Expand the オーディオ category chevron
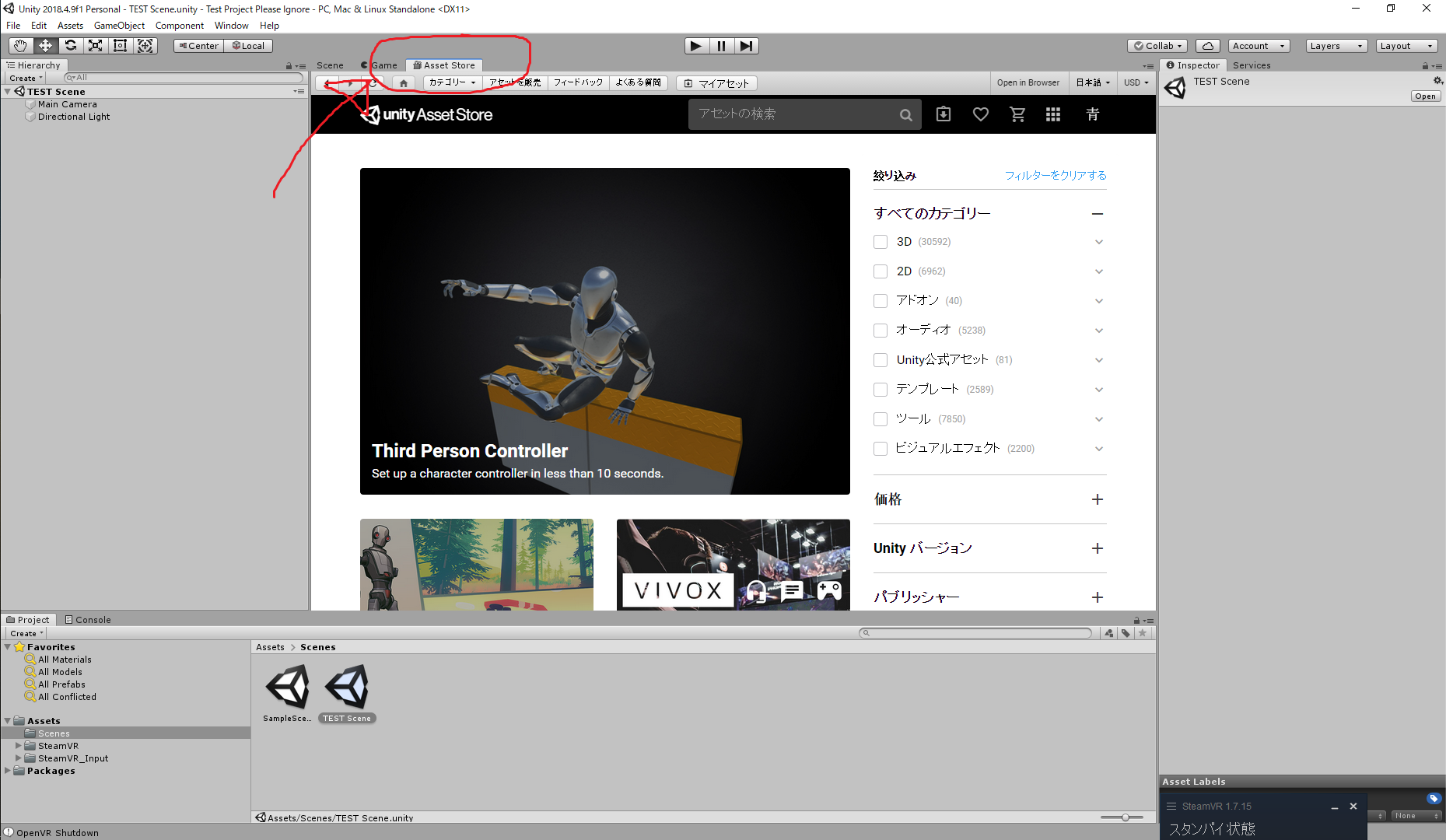The image size is (1446, 840). pos(1099,330)
